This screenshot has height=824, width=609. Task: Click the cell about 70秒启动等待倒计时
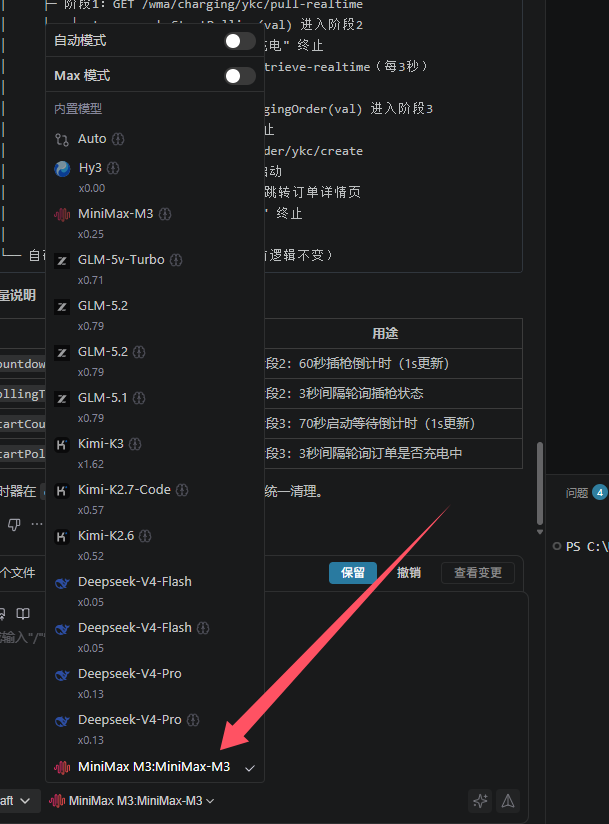(x=394, y=423)
